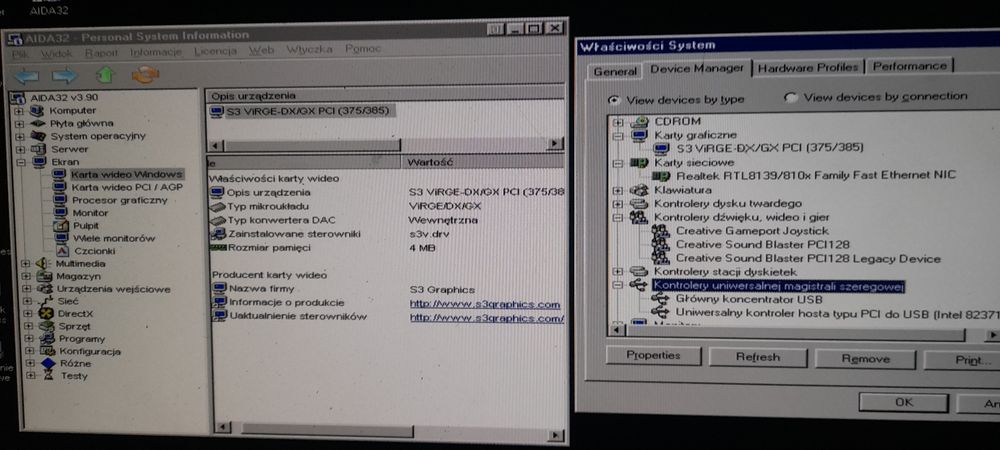Click Creative Gameport Joystick icon
Image resolution: width=1000 pixels, height=450 pixels.
(661, 231)
